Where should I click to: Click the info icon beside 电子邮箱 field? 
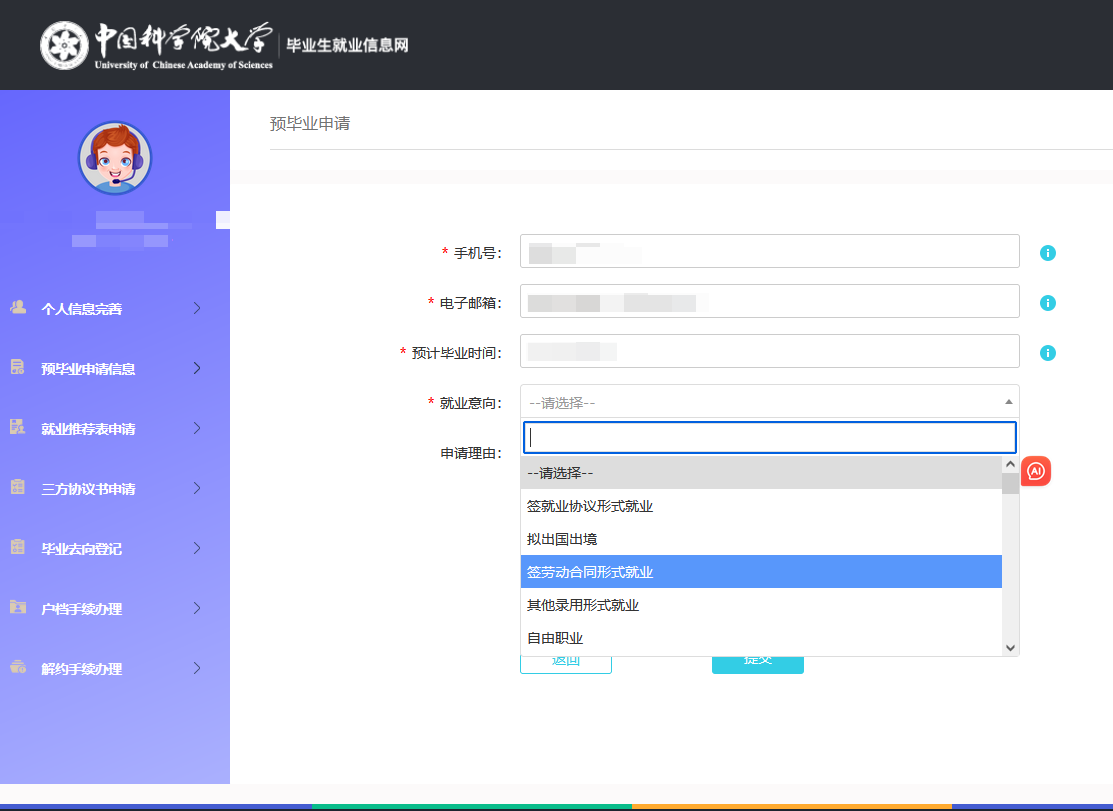pyautogui.click(x=1047, y=303)
